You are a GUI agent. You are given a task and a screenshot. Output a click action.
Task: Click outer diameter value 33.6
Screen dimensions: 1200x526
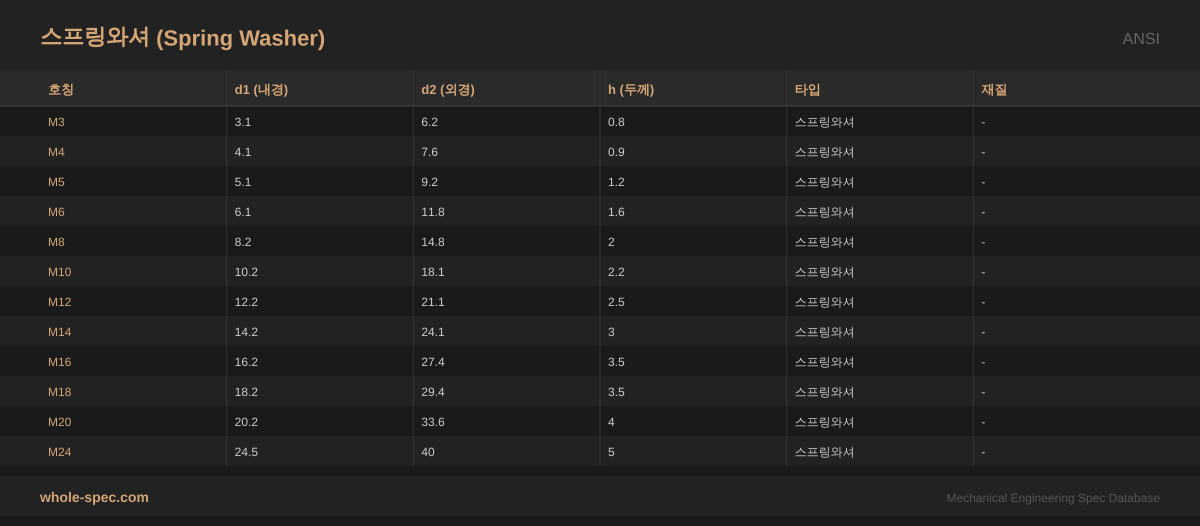433,422
